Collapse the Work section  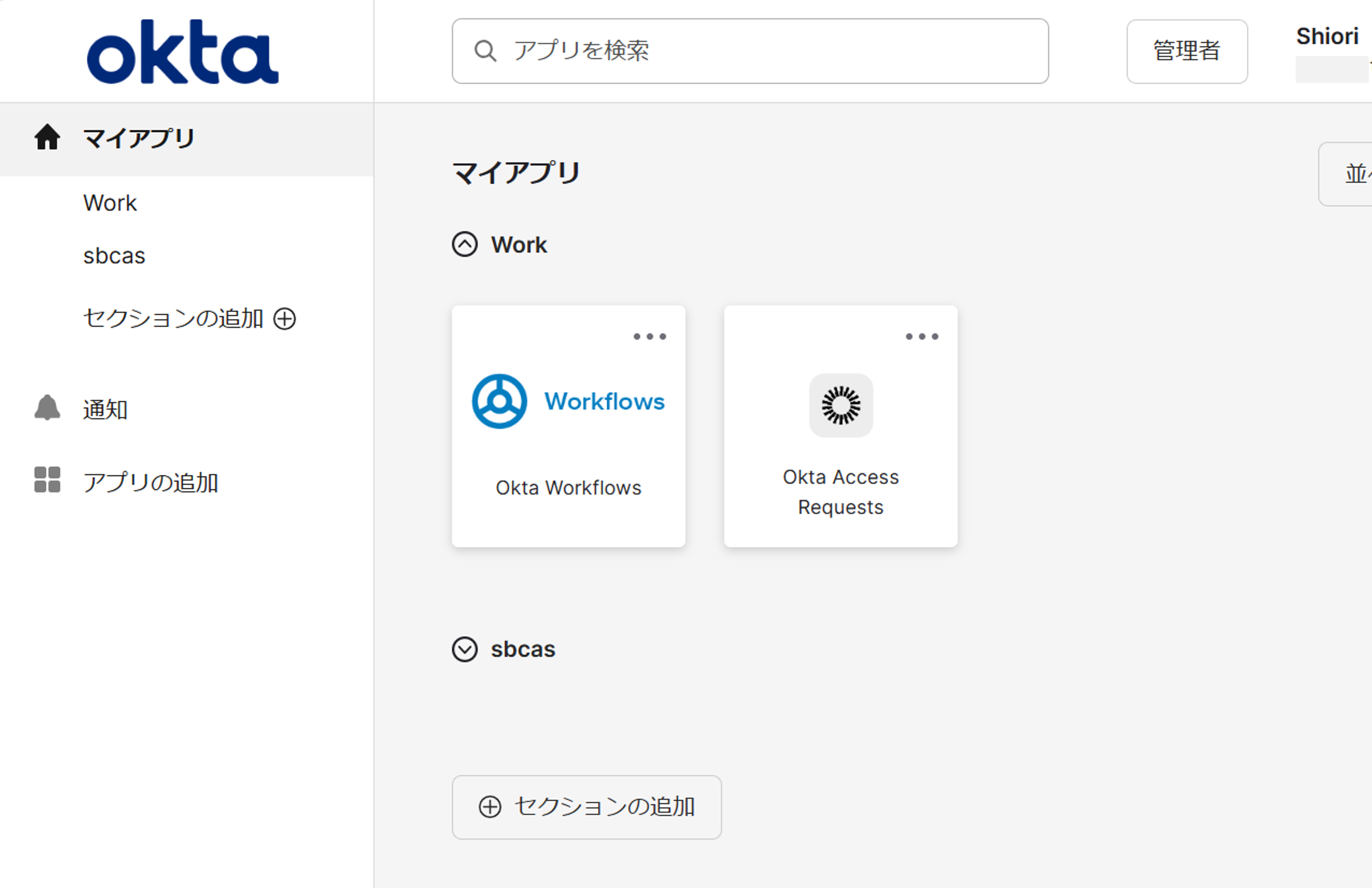point(464,245)
